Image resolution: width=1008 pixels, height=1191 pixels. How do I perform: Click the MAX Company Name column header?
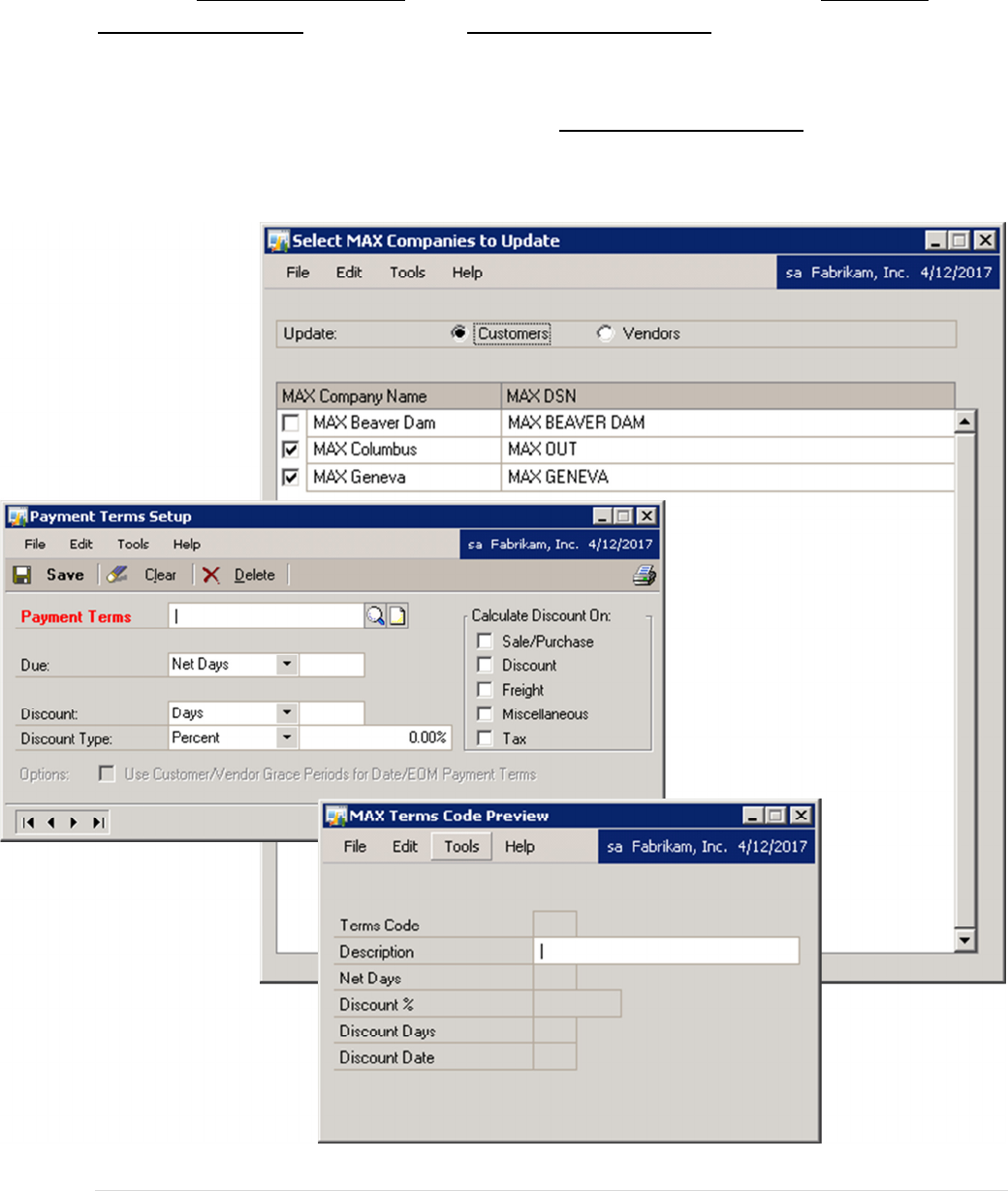click(x=389, y=396)
